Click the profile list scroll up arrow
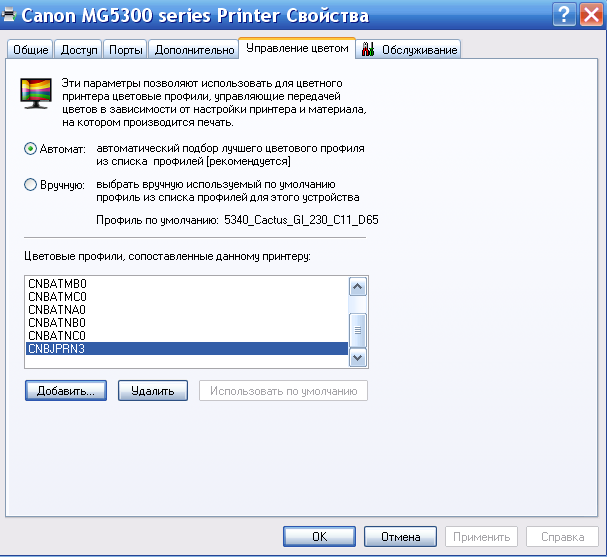This screenshot has height=557, width=607. [358, 287]
